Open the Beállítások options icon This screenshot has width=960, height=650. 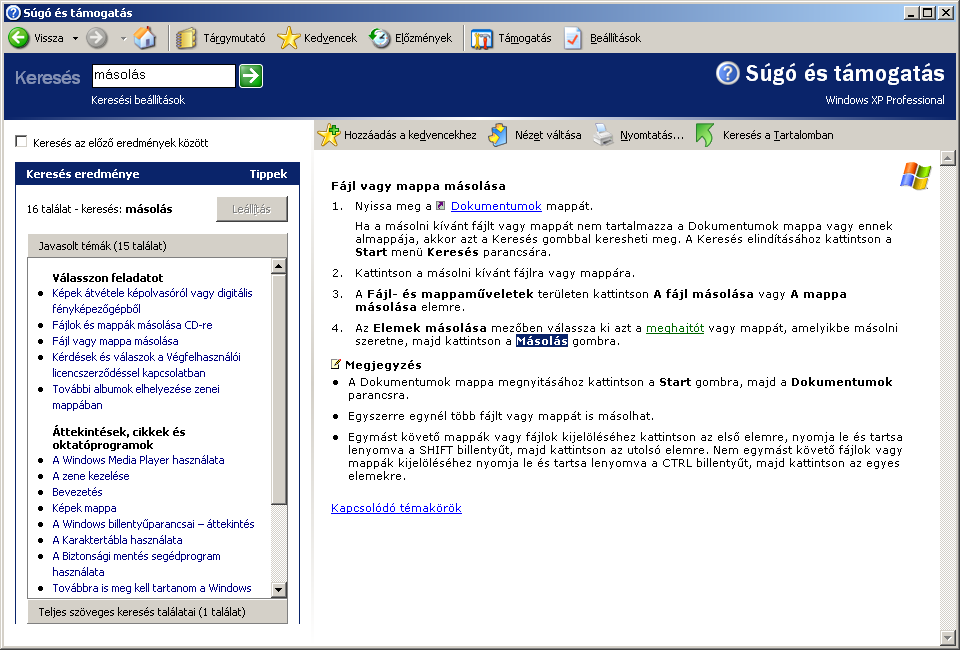click(x=573, y=38)
